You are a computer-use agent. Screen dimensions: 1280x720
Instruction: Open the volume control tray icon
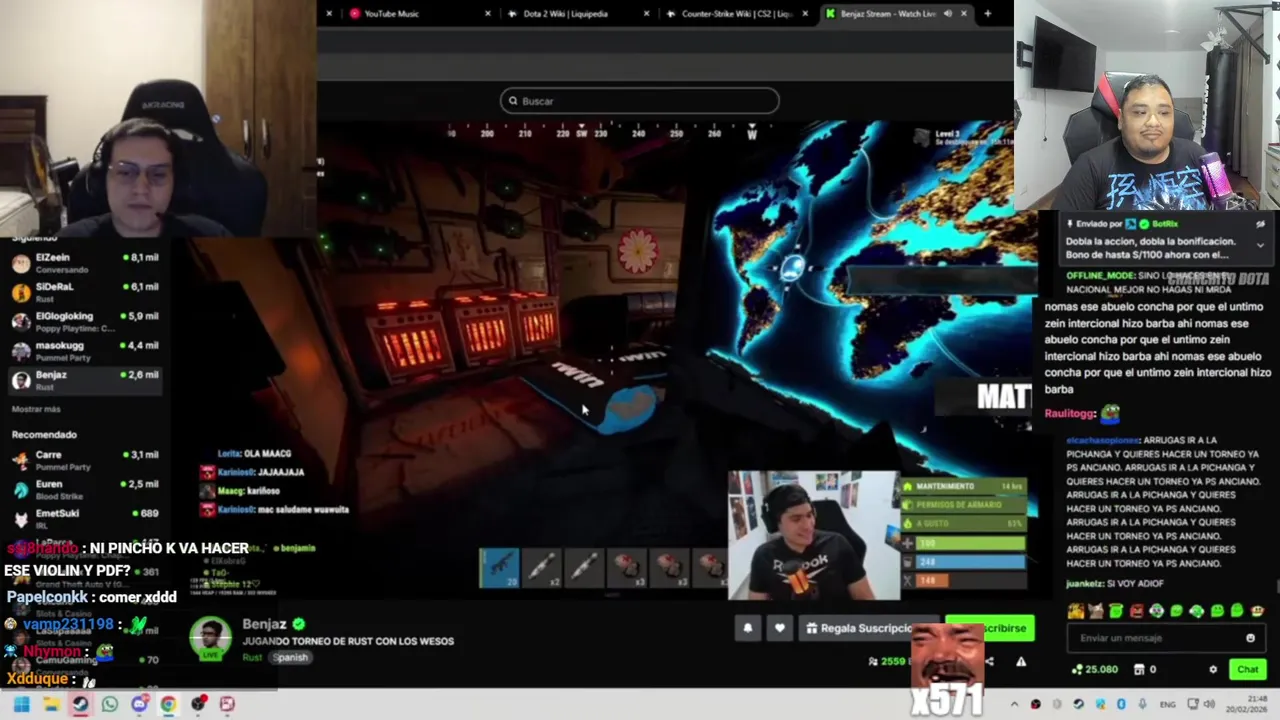click(x=1209, y=704)
